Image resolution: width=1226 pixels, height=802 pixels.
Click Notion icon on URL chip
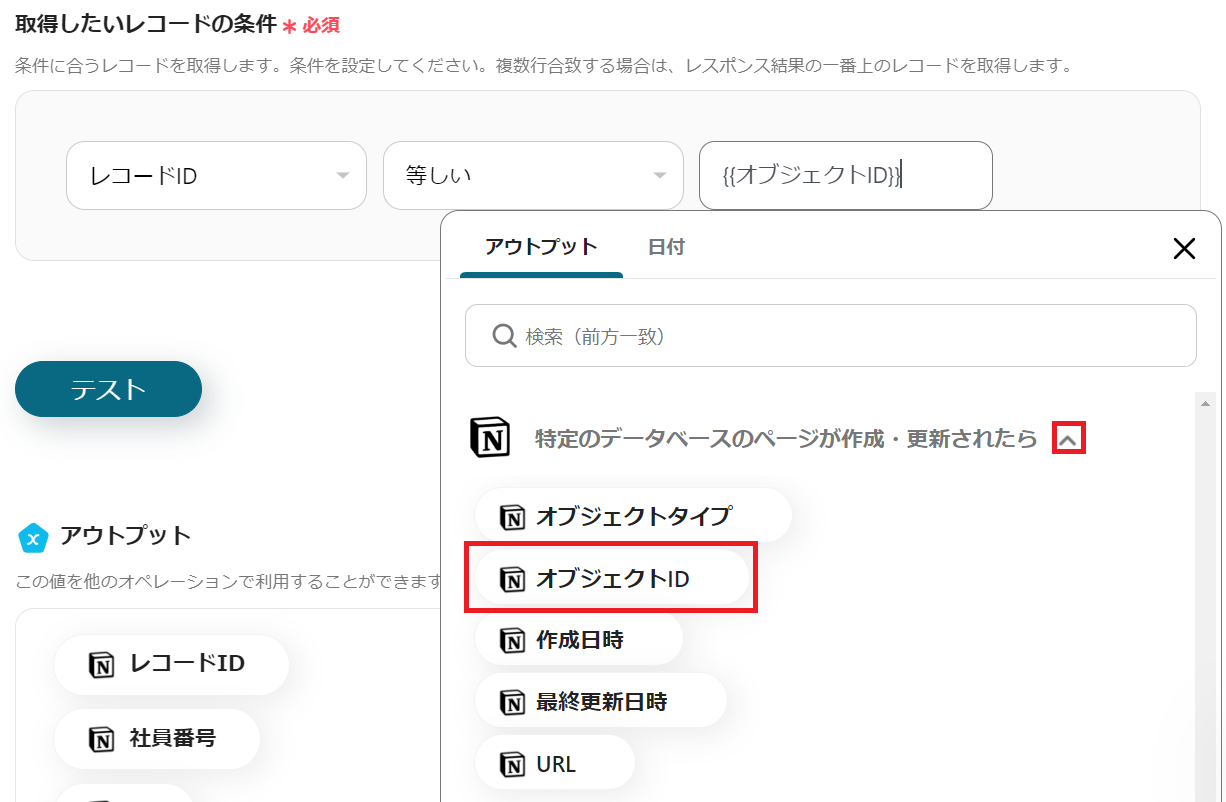point(512,765)
